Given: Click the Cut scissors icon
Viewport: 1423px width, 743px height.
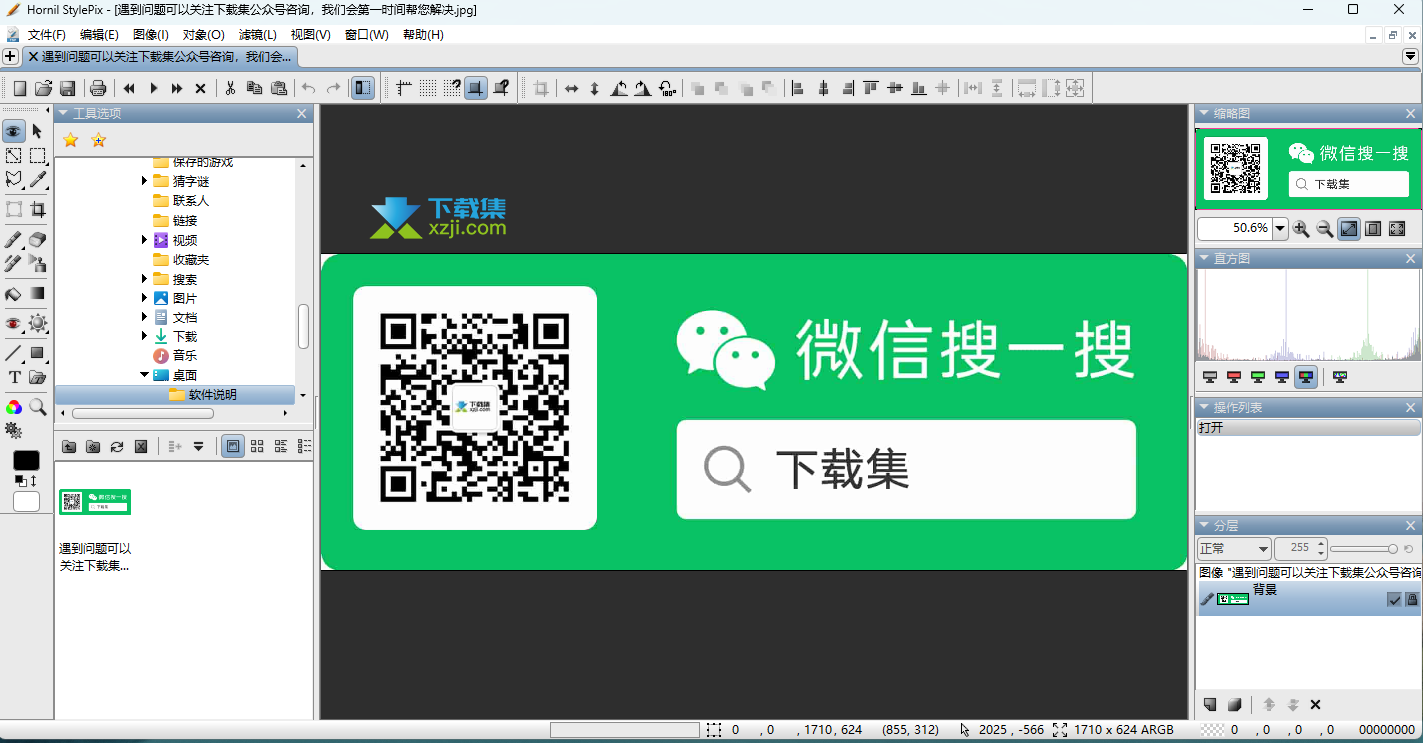Looking at the screenshot, I should (x=230, y=88).
